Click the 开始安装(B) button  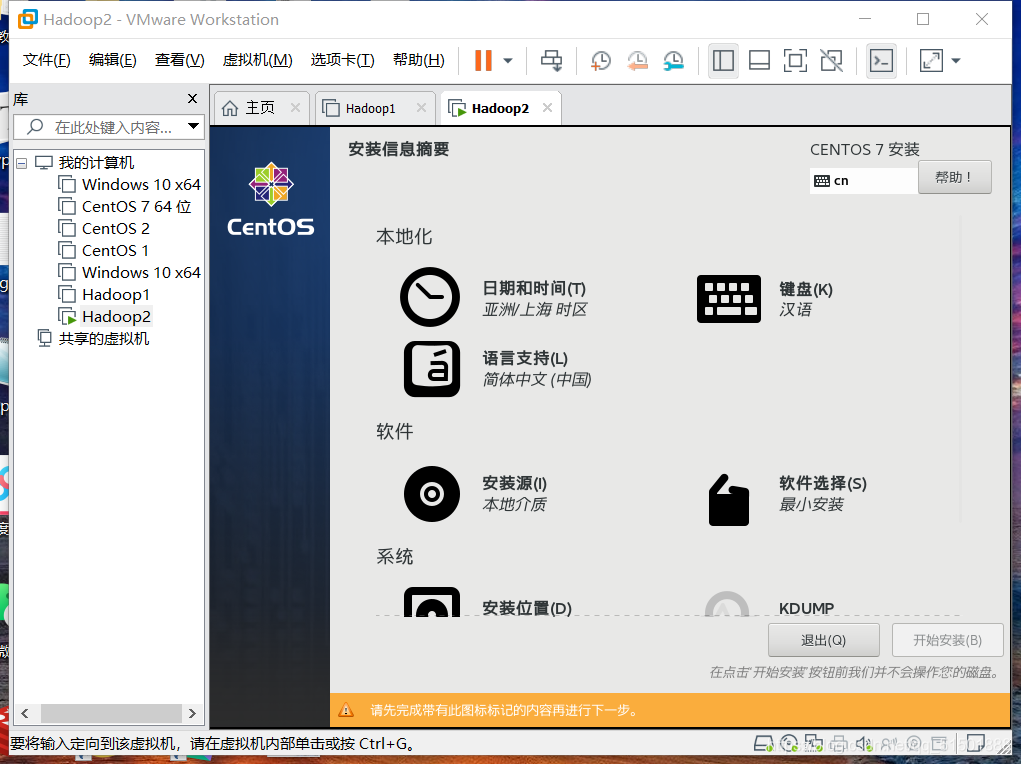(x=947, y=640)
